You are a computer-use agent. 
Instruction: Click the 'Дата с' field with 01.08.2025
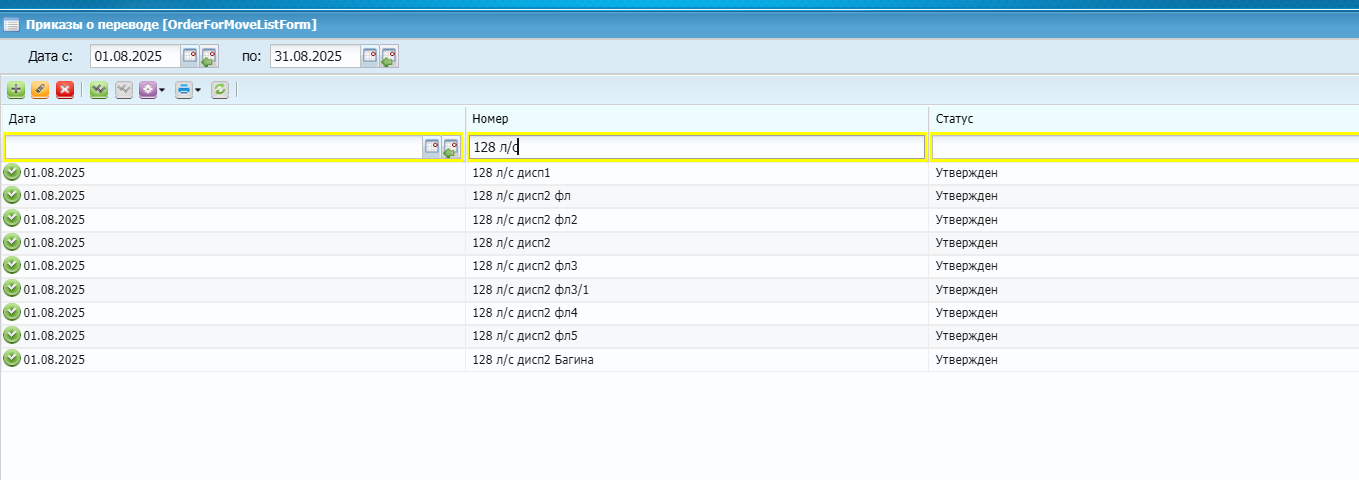(135, 56)
